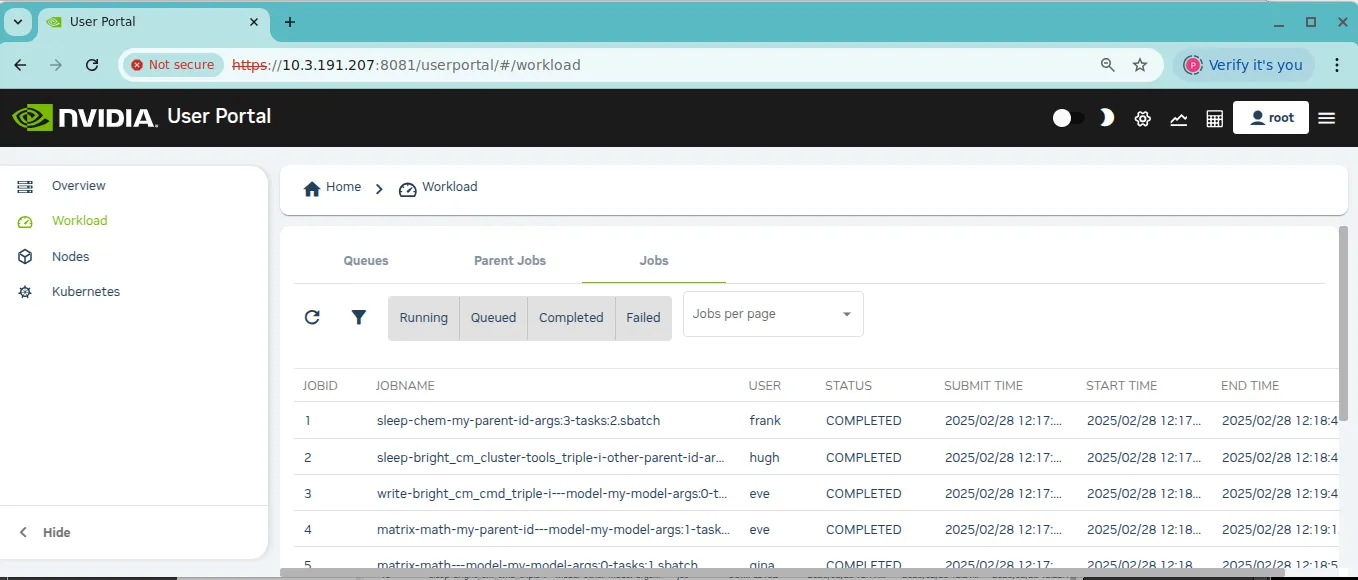Select Workload in the sidebar

click(x=79, y=221)
